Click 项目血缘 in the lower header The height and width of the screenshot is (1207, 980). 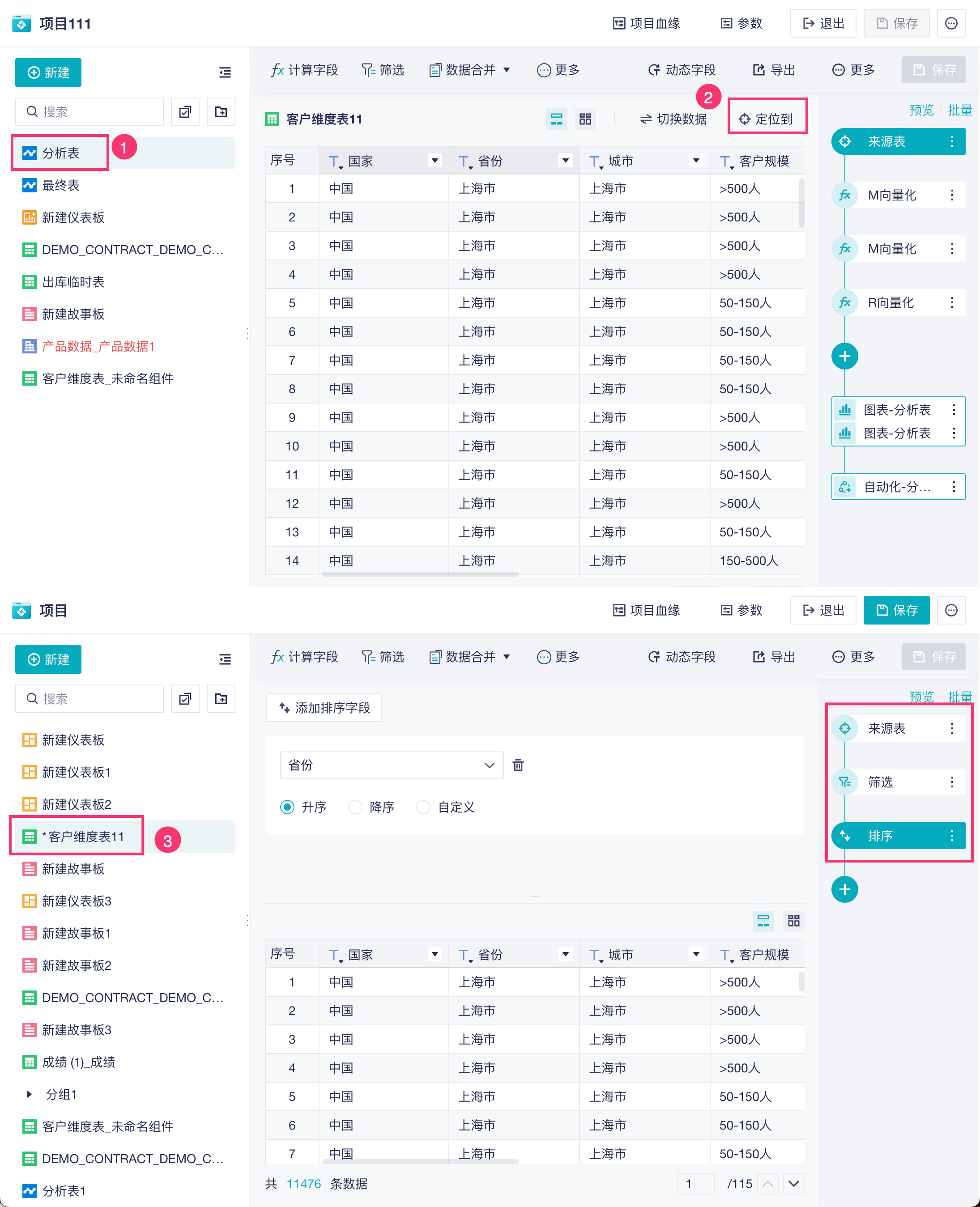646,610
